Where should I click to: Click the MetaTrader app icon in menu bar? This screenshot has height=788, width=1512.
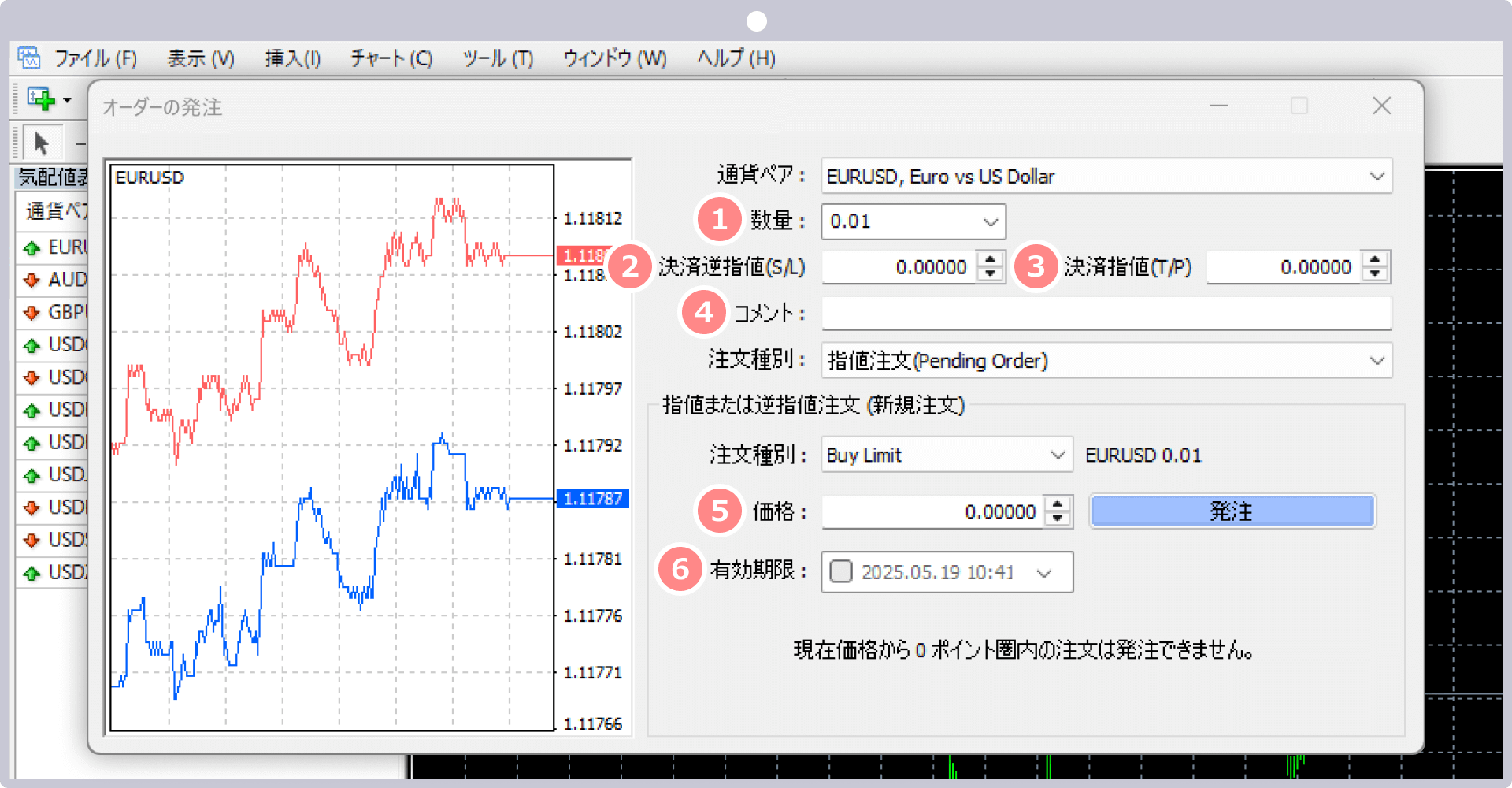(x=29, y=57)
